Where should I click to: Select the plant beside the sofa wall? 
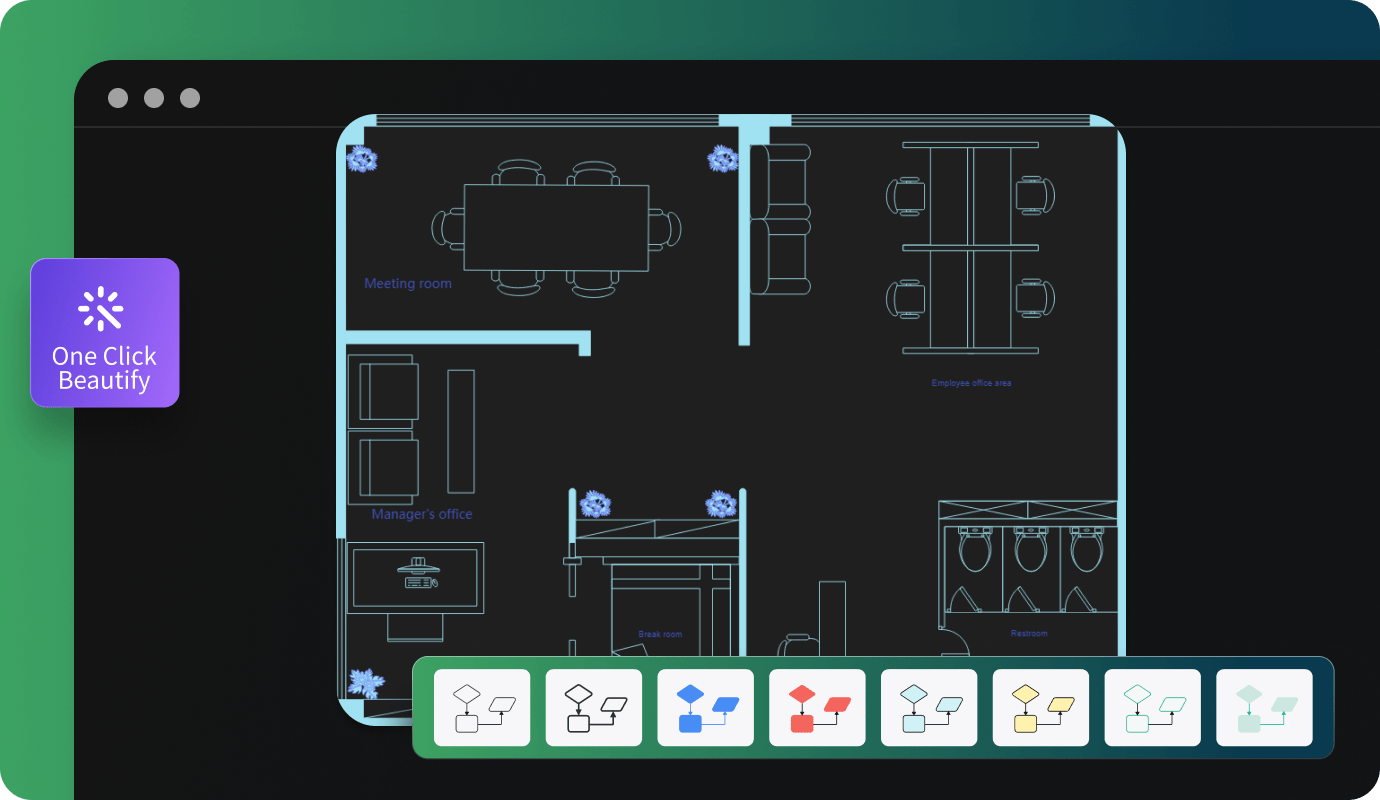click(x=722, y=158)
